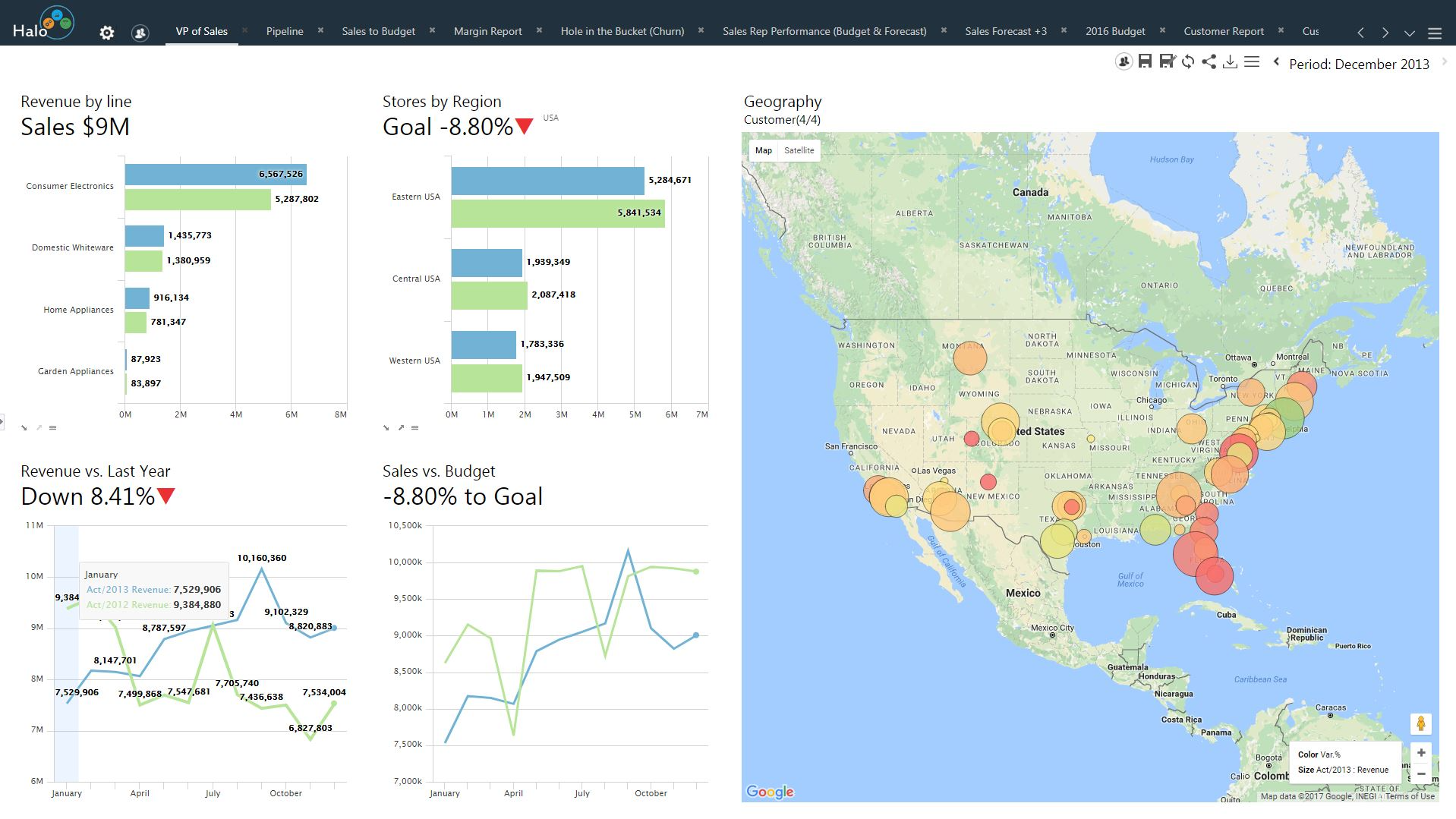Open the users icon next to gear
This screenshot has height=819, width=1456.
click(140, 33)
